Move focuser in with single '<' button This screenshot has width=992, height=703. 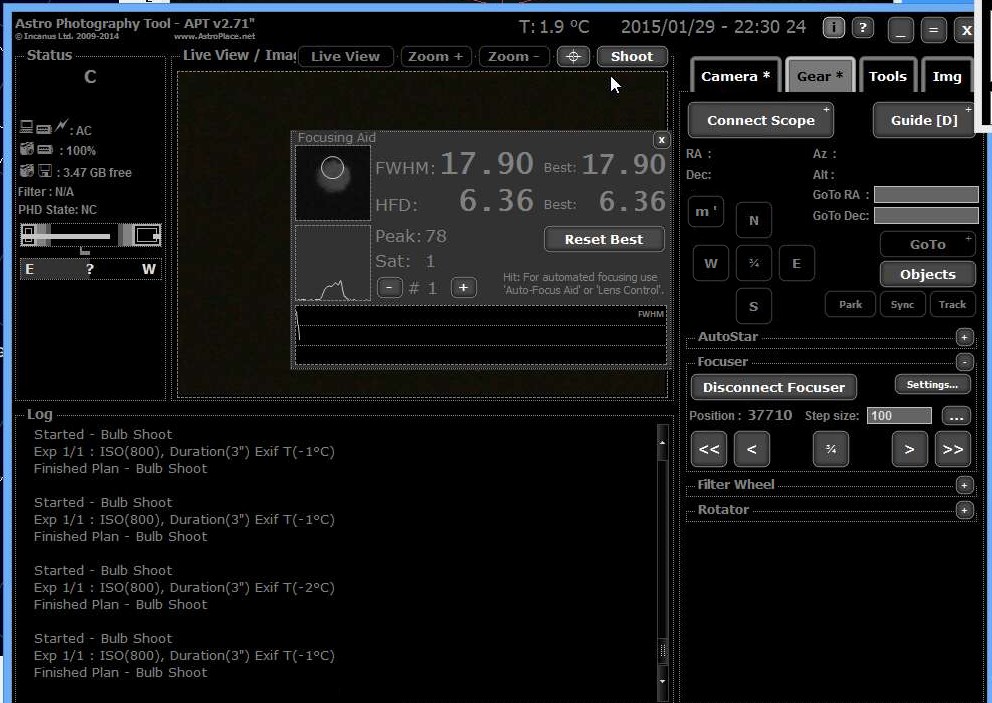(x=752, y=449)
